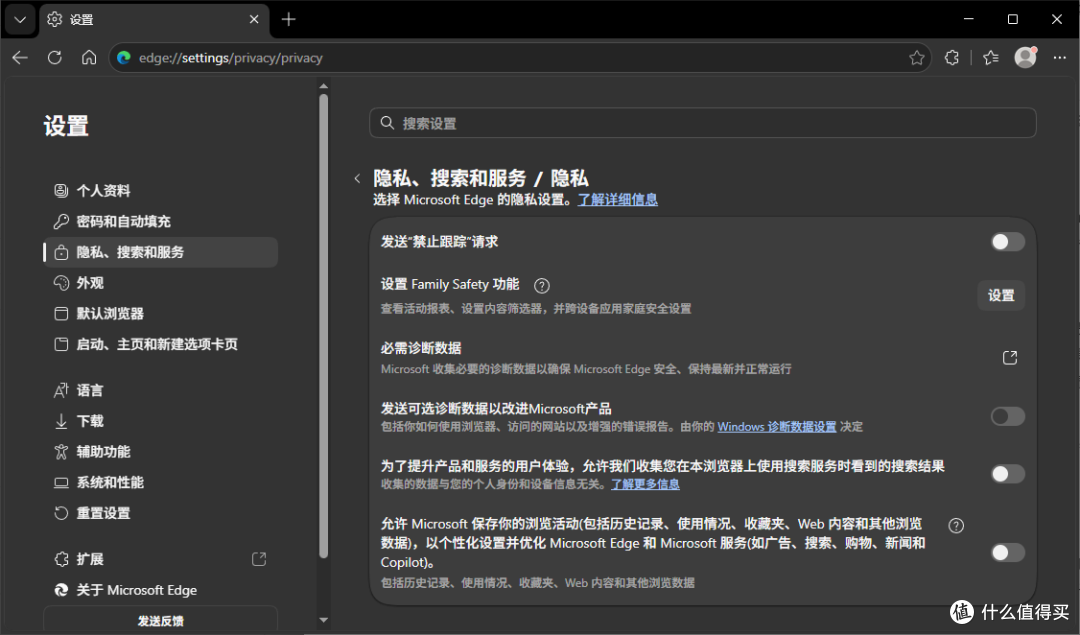This screenshot has width=1080, height=635.
Task: Open the Extensions puzzle icon in toolbar
Action: [x=952, y=58]
